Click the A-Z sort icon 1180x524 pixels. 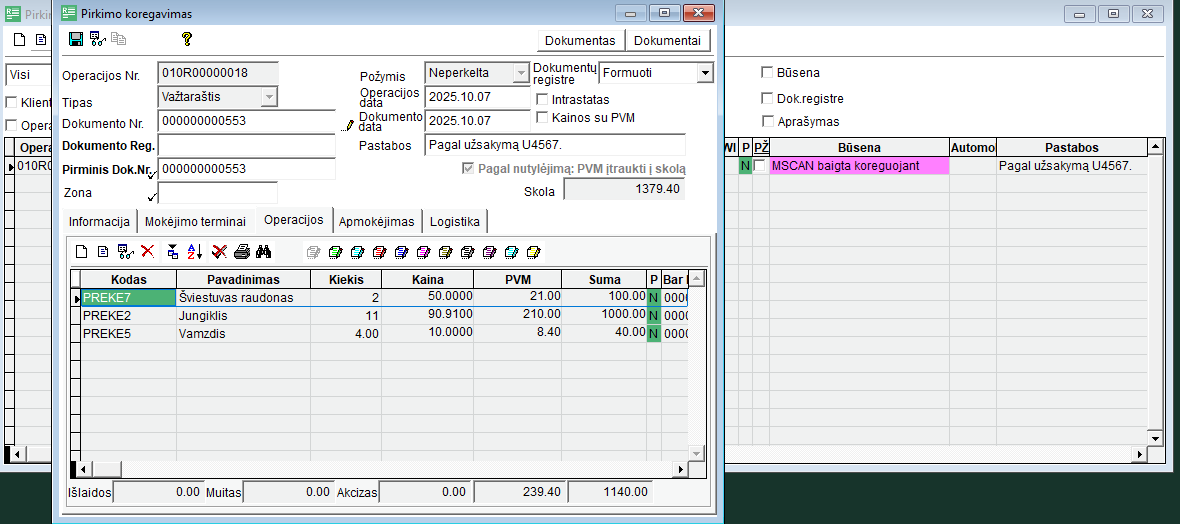tap(195, 251)
